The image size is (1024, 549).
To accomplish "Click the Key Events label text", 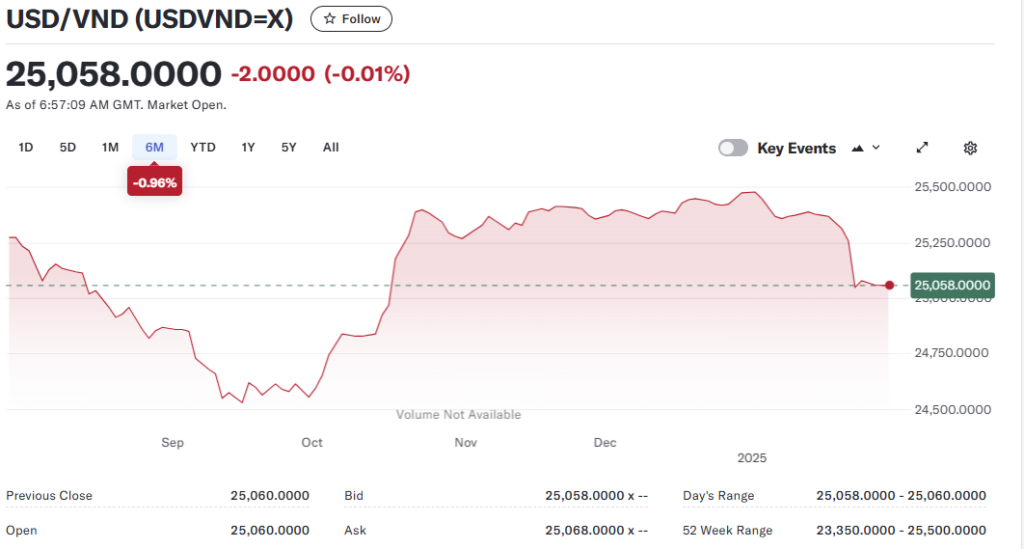I will [796, 148].
